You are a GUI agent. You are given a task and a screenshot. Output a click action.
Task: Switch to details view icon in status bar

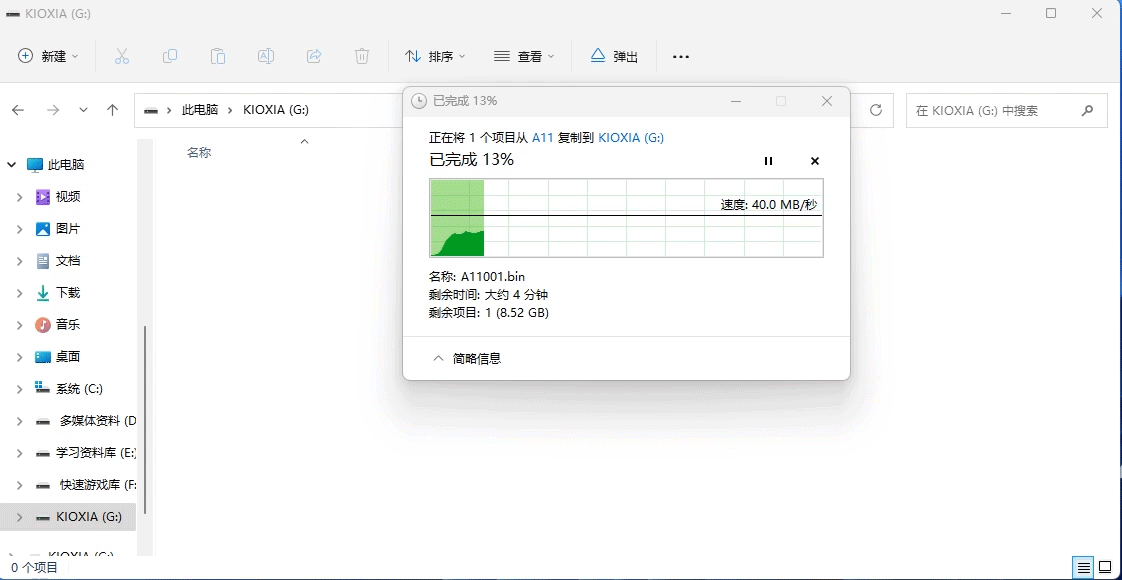point(1085,568)
